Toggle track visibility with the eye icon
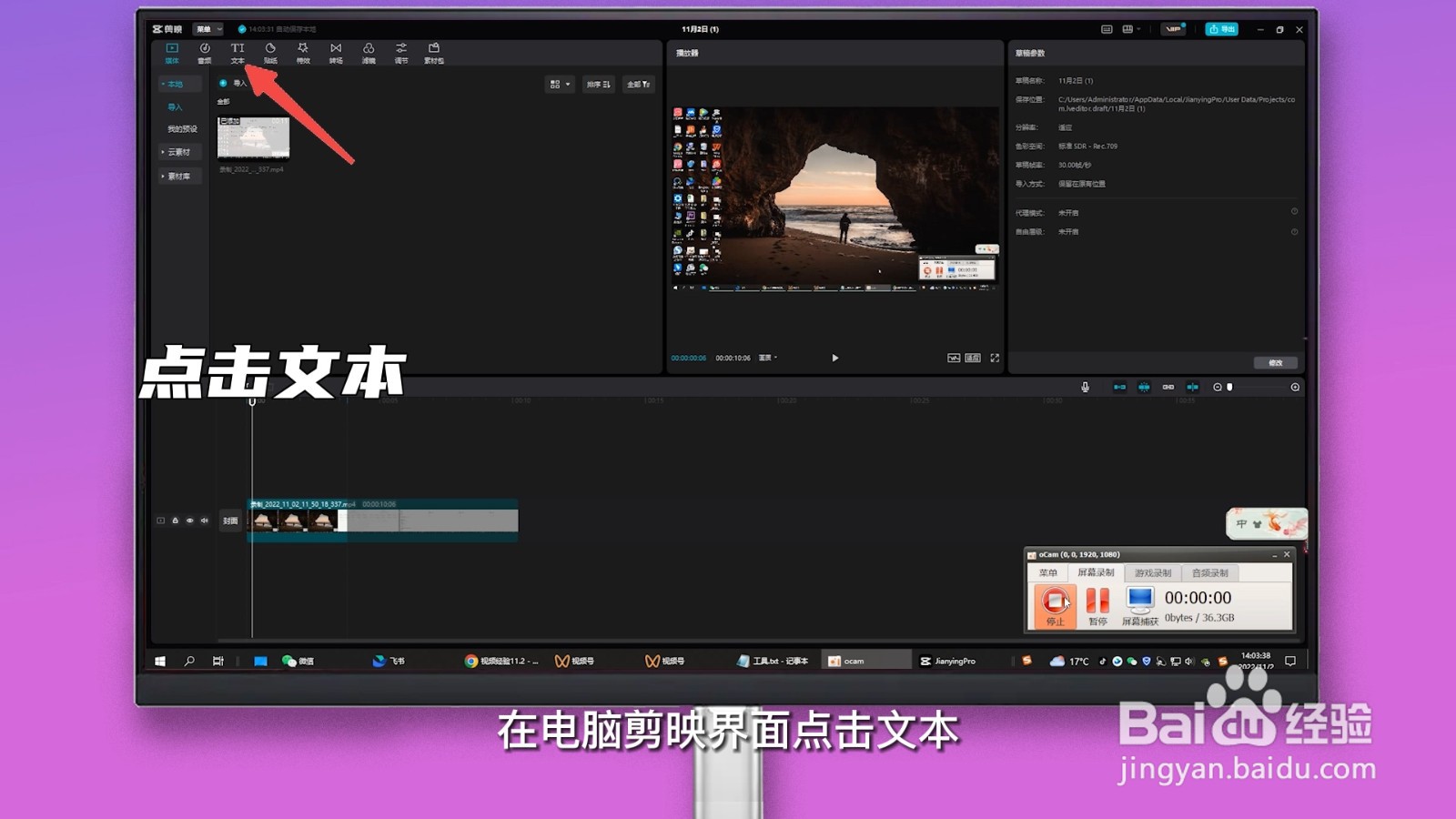Viewport: 1456px width, 819px height. tap(190, 521)
